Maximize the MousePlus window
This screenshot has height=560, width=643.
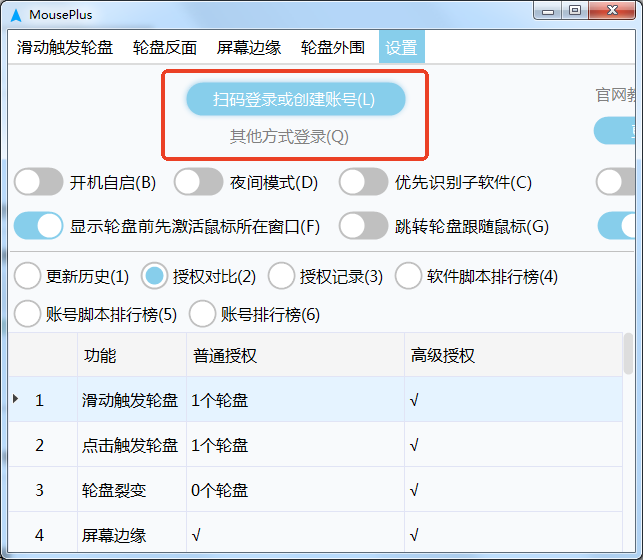click(x=575, y=11)
